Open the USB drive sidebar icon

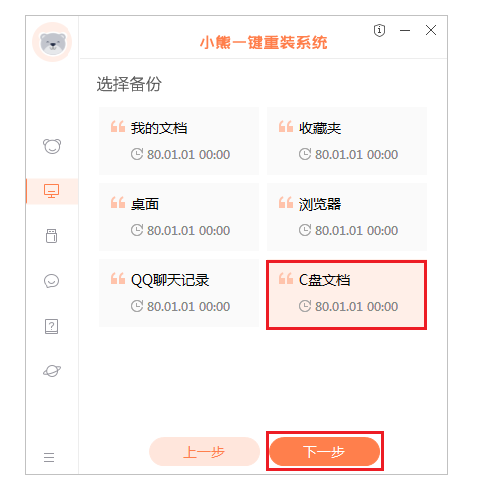click(51, 236)
